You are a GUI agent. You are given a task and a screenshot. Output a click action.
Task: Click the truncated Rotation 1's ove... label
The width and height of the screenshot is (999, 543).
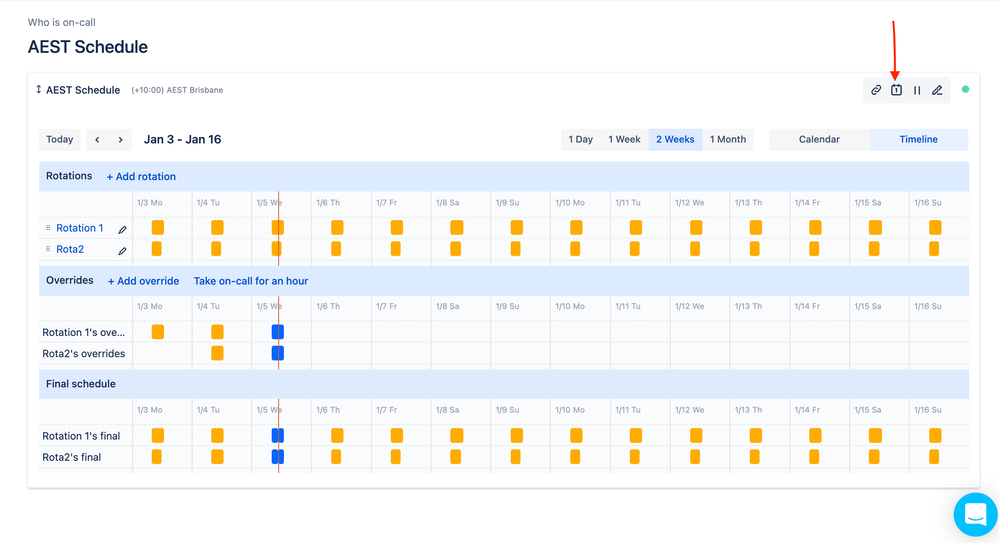click(x=83, y=332)
